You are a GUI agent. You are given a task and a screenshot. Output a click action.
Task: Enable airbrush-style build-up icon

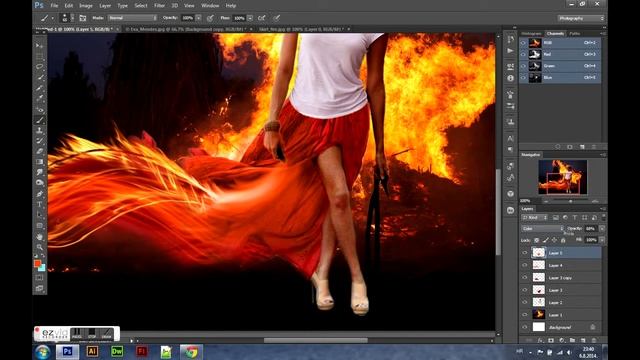(x=262, y=18)
